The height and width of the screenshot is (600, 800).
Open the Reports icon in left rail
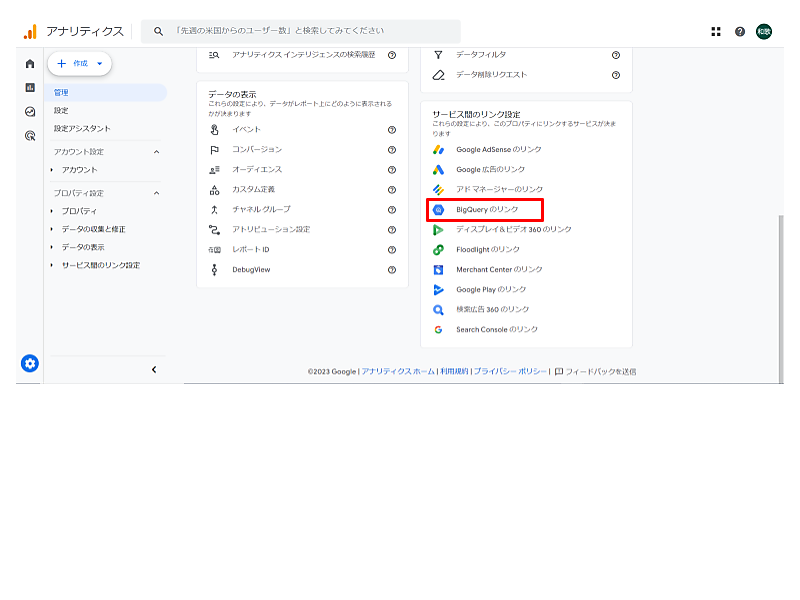(x=30, y=88)
